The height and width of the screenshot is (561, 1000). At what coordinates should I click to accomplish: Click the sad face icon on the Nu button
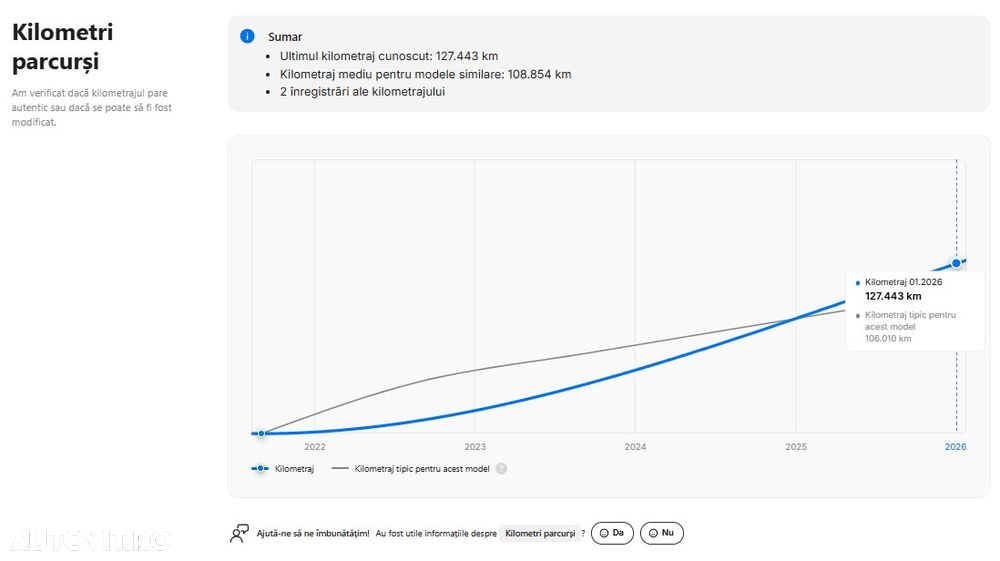[x=653, y=534]
